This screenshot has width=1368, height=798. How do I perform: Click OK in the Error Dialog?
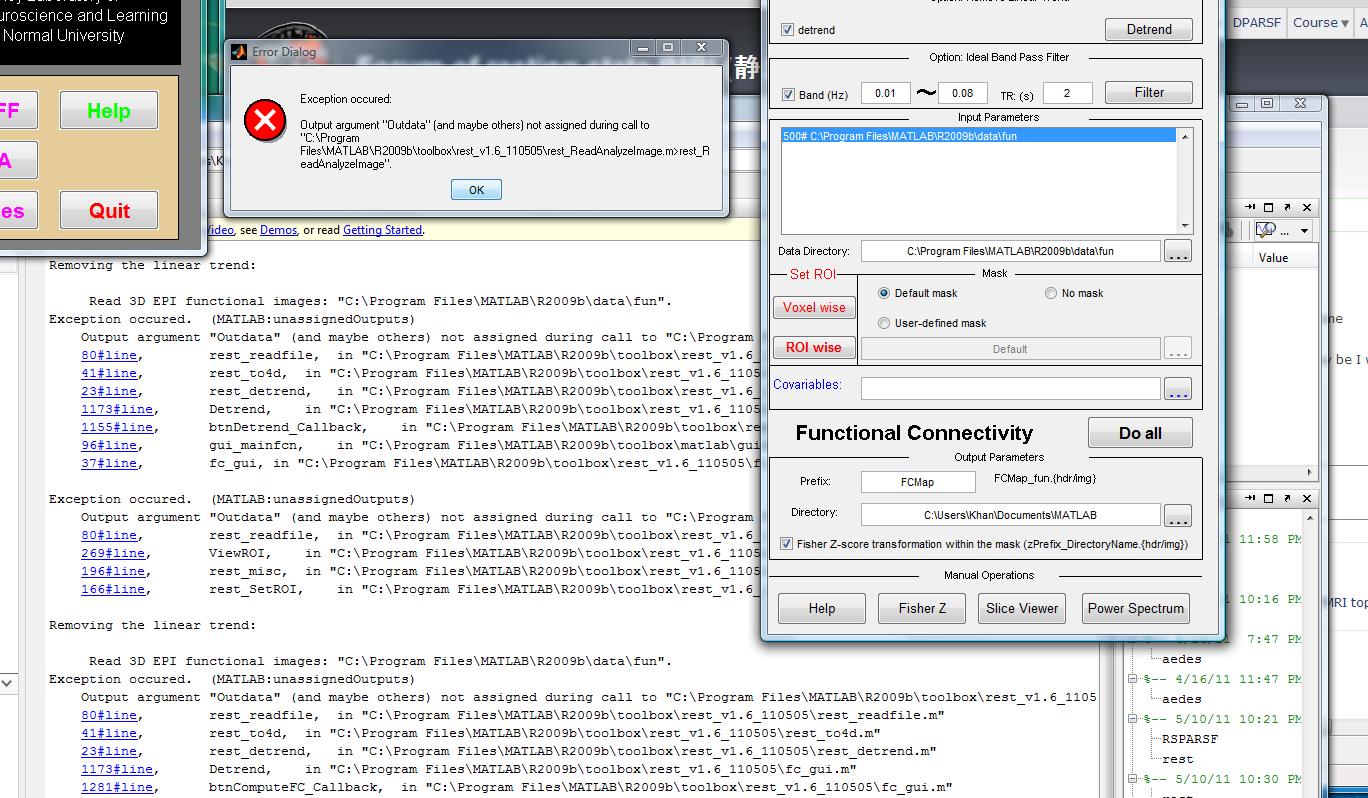(476, 190)
